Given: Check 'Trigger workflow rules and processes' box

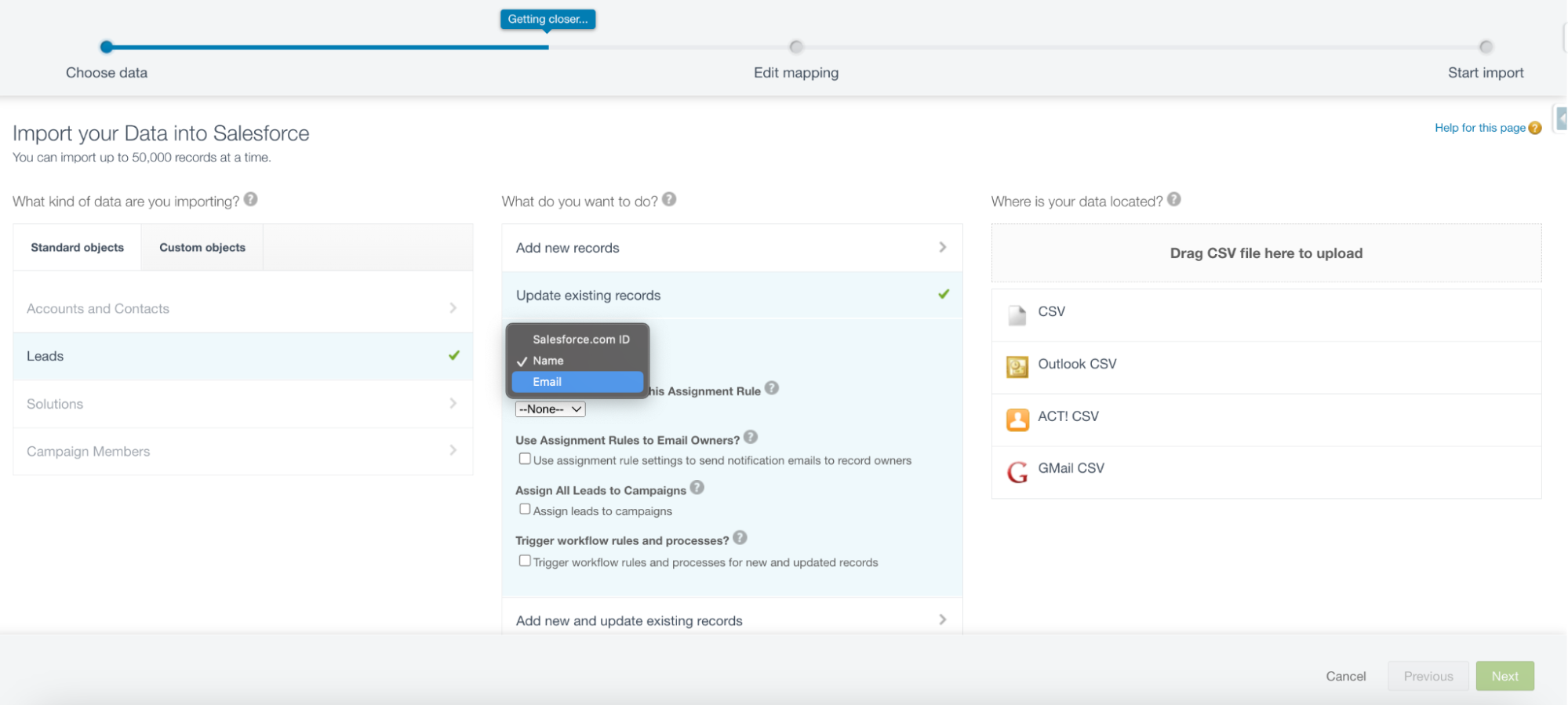Looking at the screenshot, I should 525,561.
